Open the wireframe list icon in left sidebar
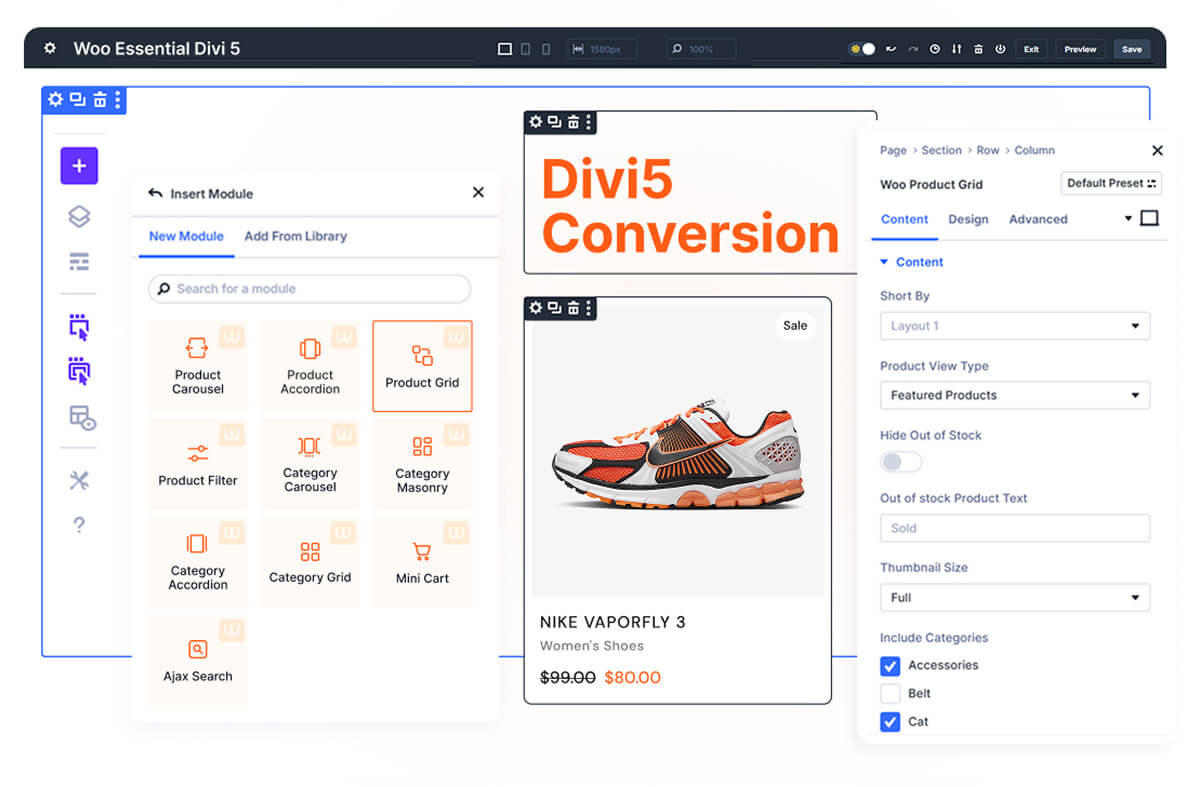The width and height of the screenshot is (1201, 787). point(79,262)
